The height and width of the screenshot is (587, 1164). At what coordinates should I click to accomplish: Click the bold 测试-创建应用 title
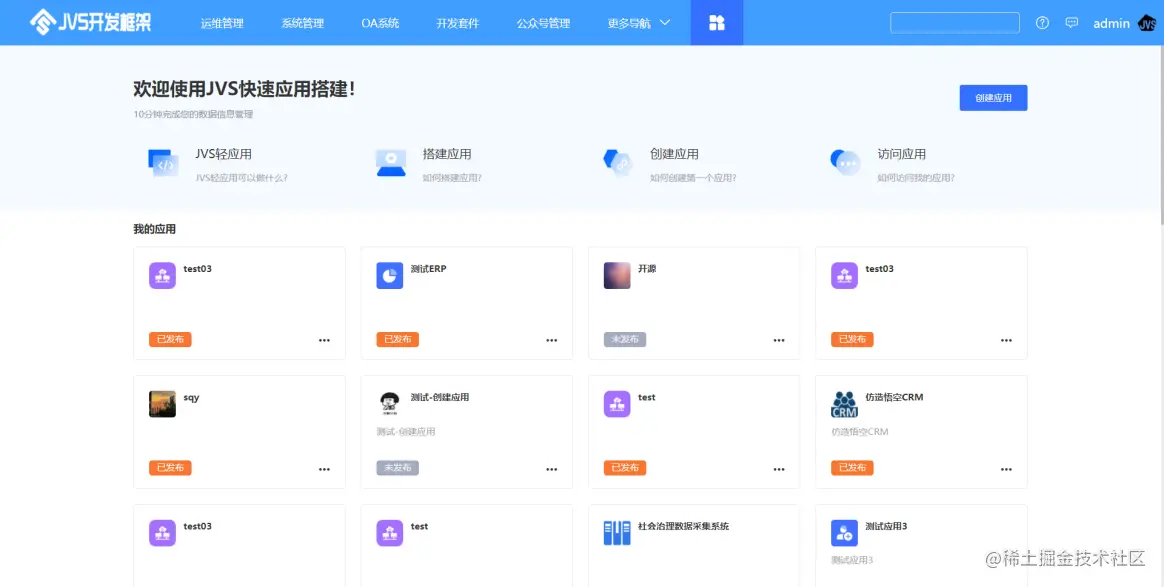439,397
